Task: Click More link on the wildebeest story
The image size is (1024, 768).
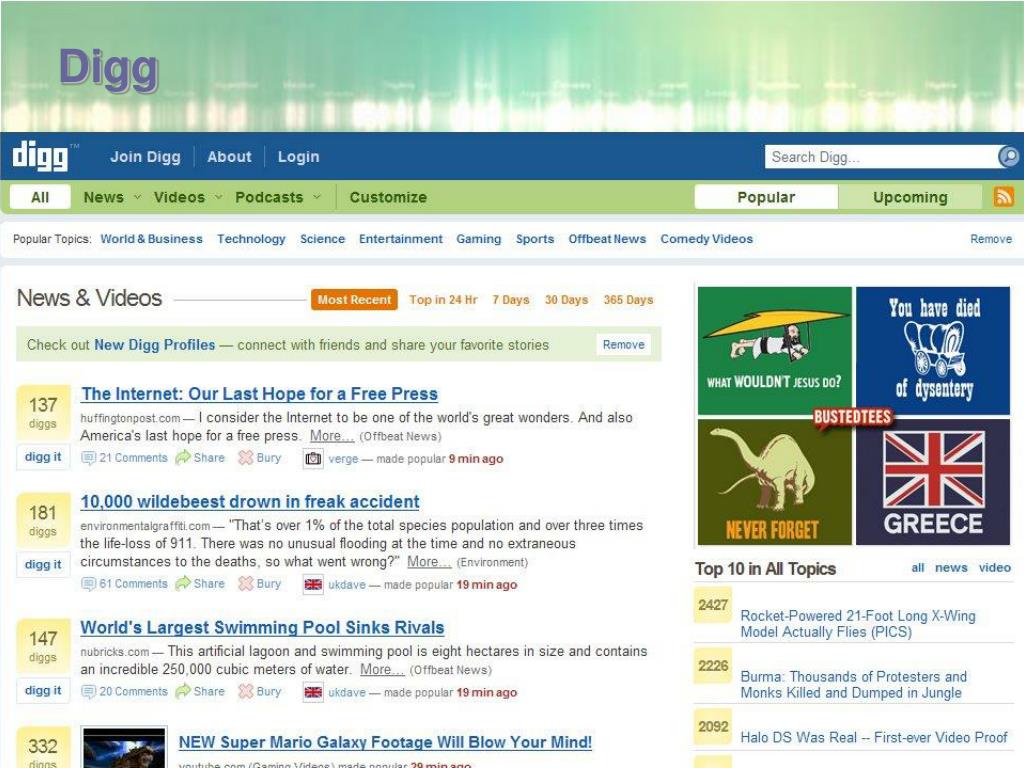Action: (429, 562)
